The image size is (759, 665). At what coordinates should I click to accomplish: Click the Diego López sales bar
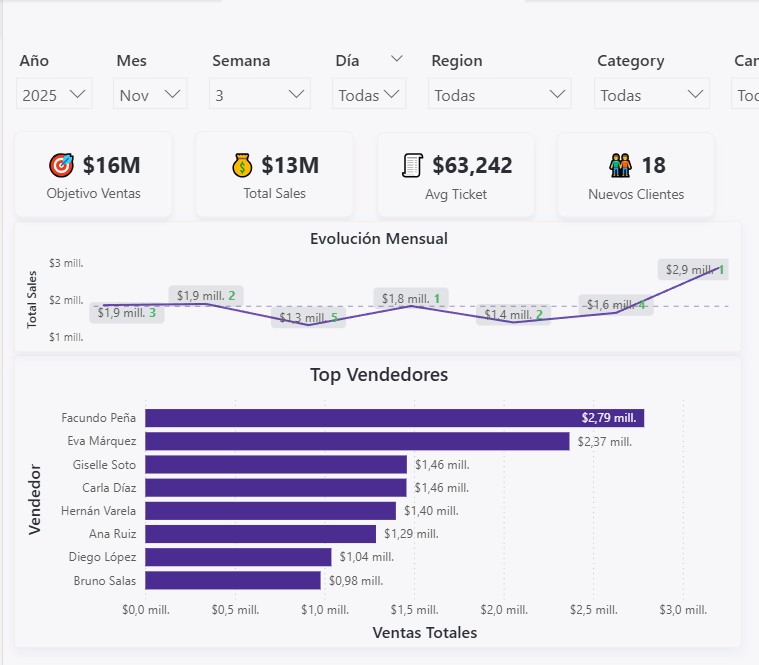(x=238, y=557)
